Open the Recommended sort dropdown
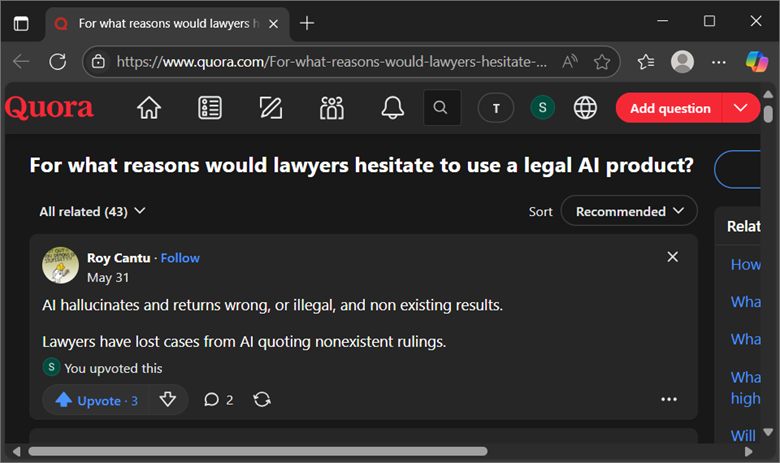Image resolution: width=780 pixels, height=463 pixels. click(629, 211)
